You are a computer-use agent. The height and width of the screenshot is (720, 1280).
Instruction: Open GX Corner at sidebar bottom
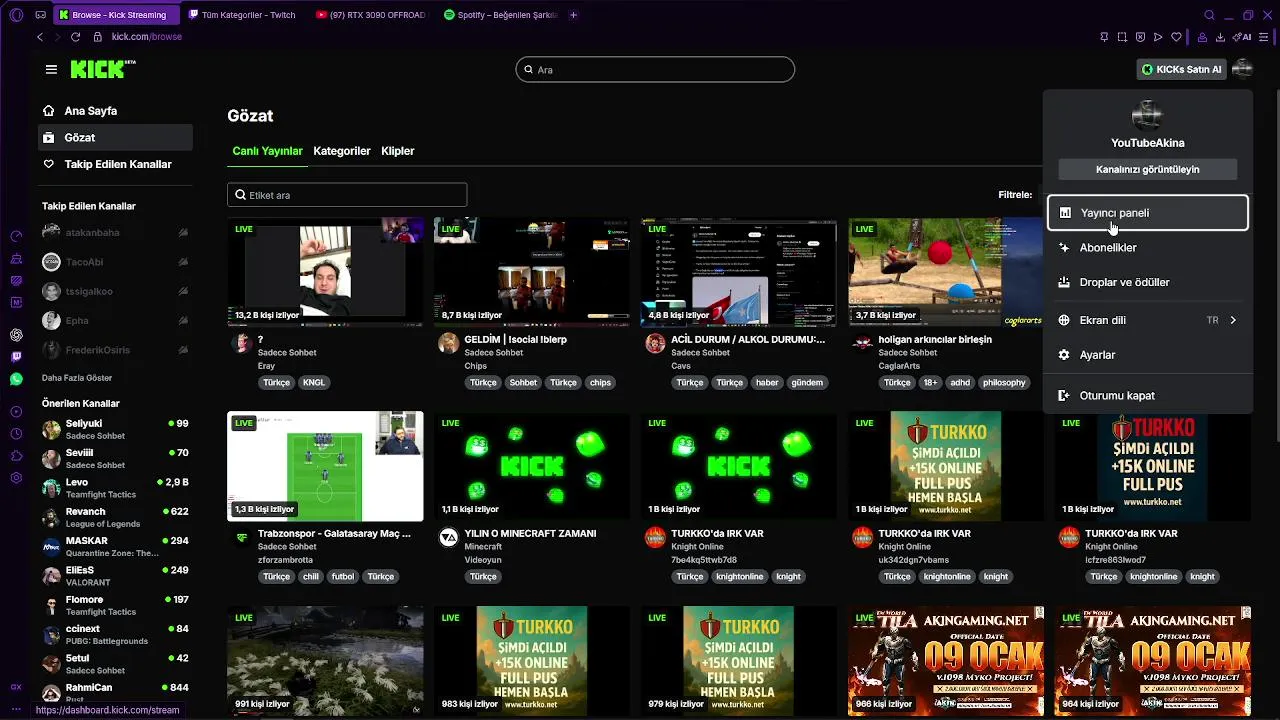pyautogui.click(x=16, y=687)
